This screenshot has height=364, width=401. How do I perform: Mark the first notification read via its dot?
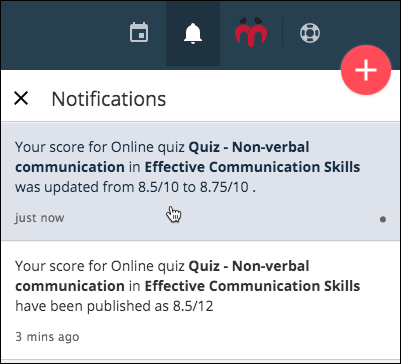click(383, 219)
